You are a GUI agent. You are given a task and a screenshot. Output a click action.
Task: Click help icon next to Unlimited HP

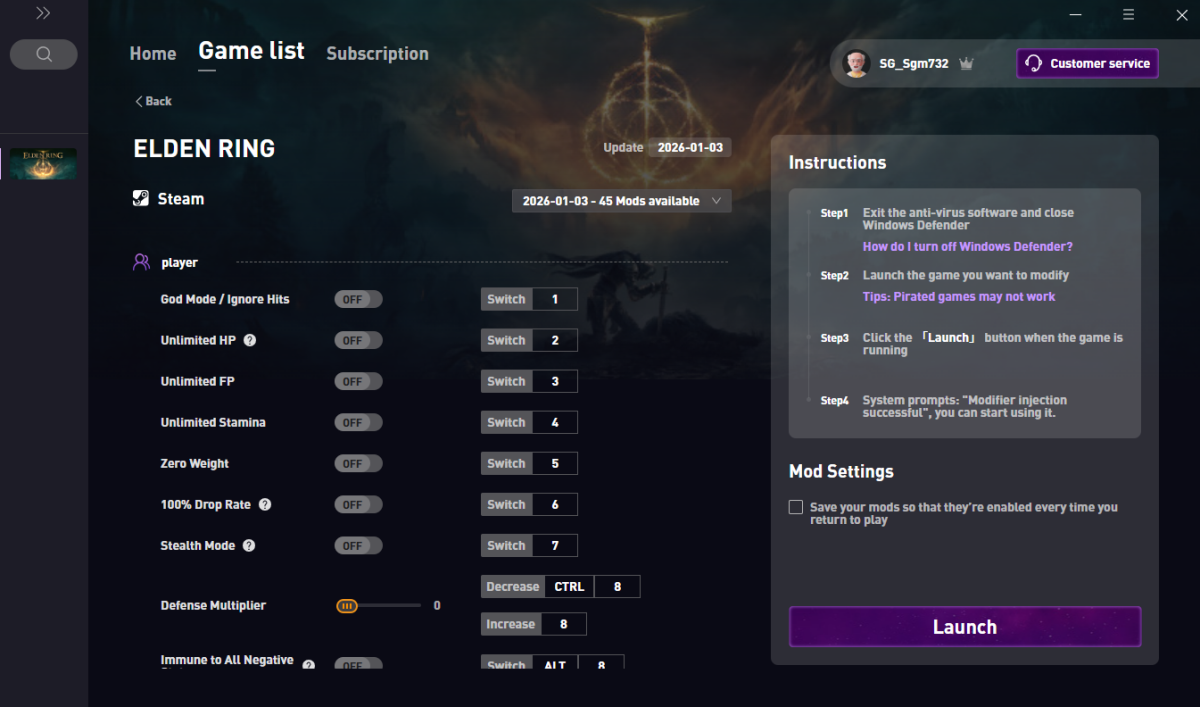tap(250, 340)
